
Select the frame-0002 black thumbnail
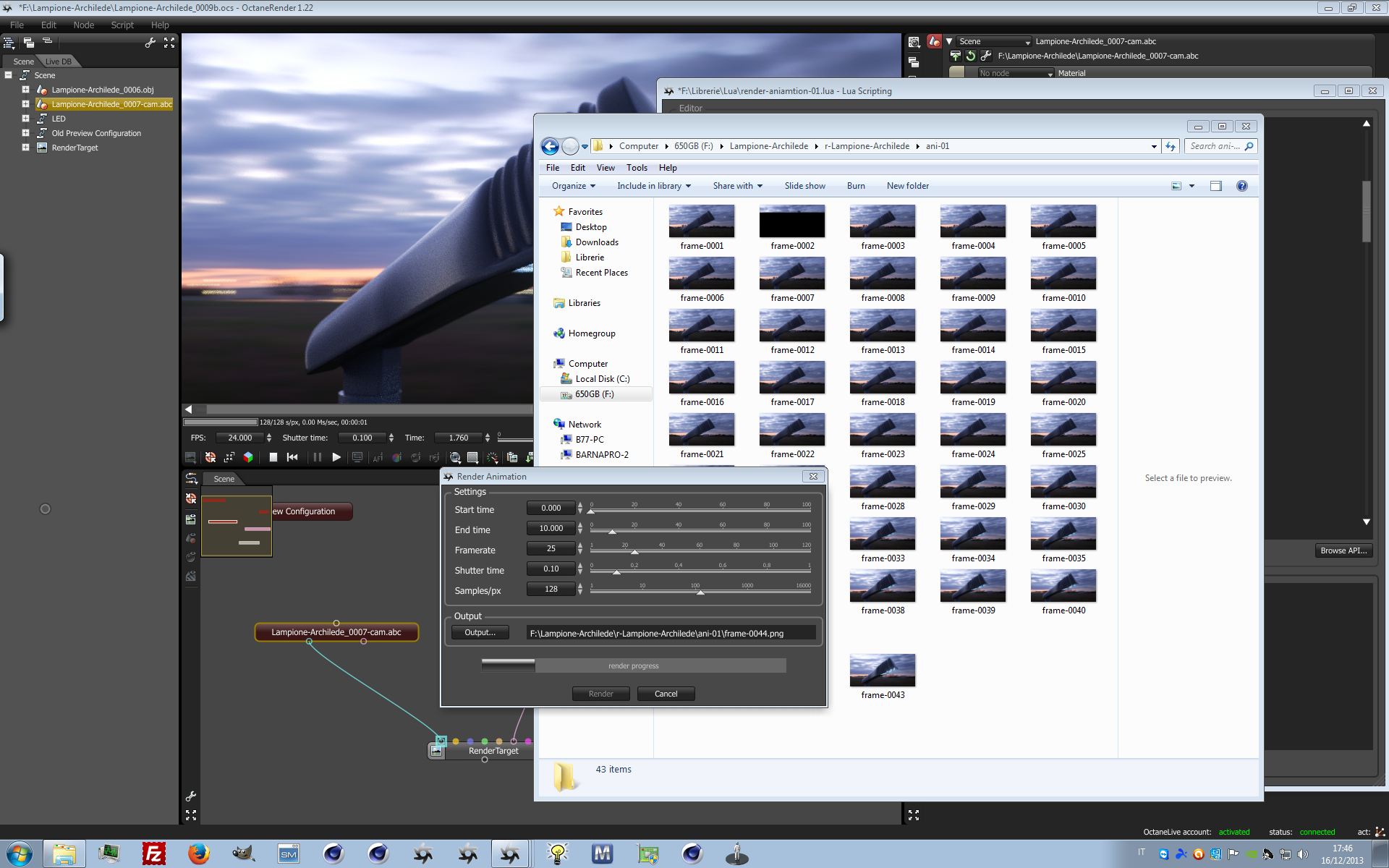(x=792, y=221)
